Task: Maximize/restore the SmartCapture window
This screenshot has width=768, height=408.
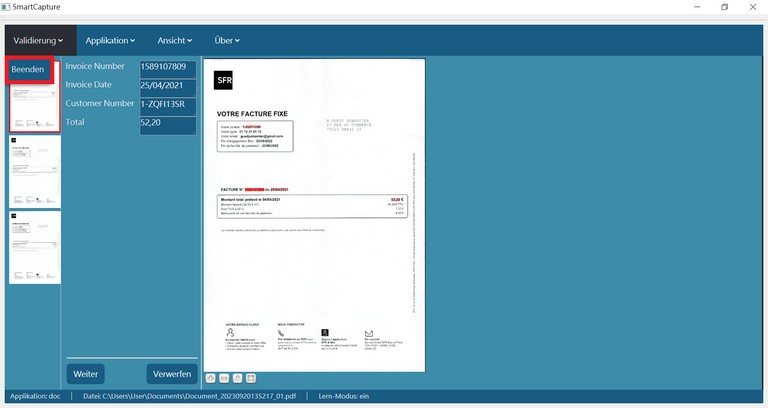Action: [724, 7]
